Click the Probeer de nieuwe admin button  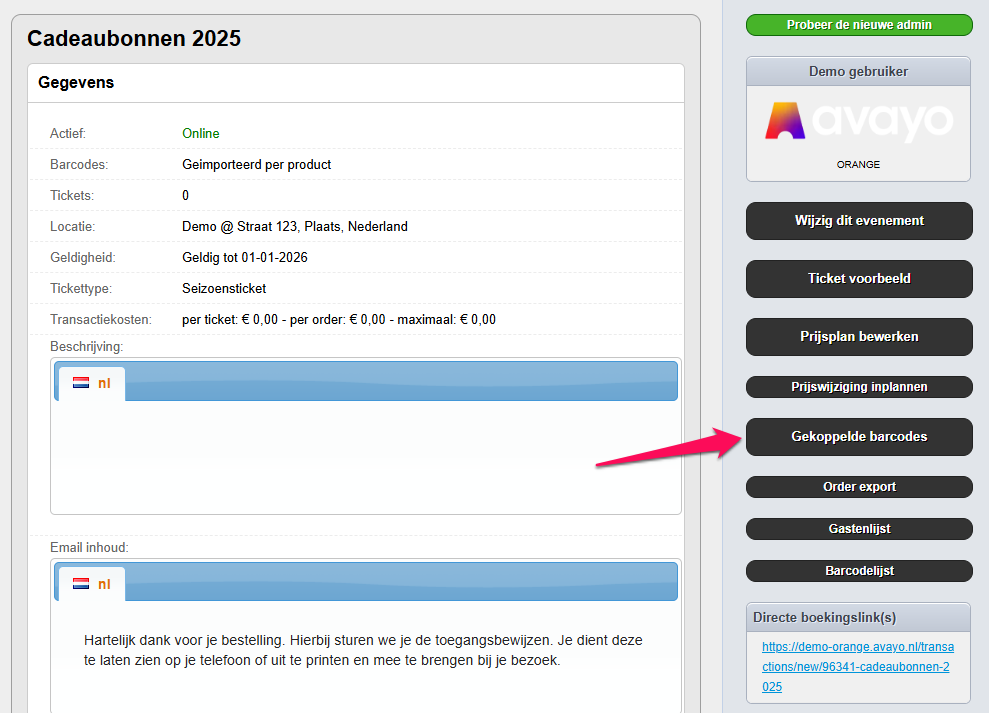click(859, 25)
